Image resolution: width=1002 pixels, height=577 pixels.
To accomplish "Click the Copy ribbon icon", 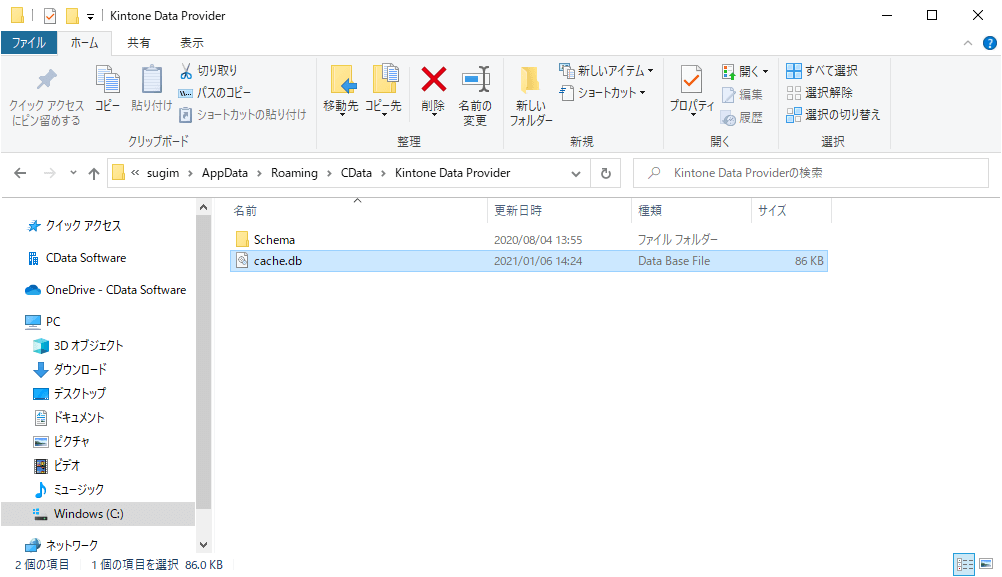I will point(107,88).
